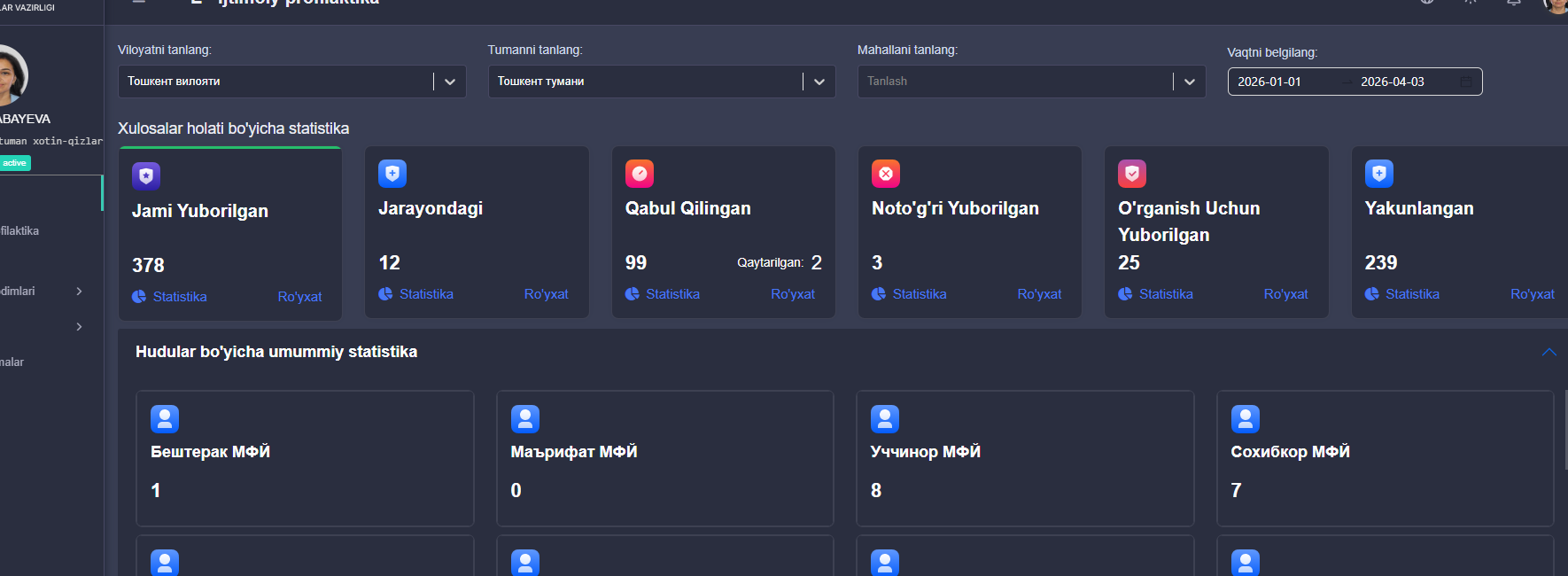Click the start date 2026-01-01 field
The image size is (1568, 576).
click(x=1269, y=82)
